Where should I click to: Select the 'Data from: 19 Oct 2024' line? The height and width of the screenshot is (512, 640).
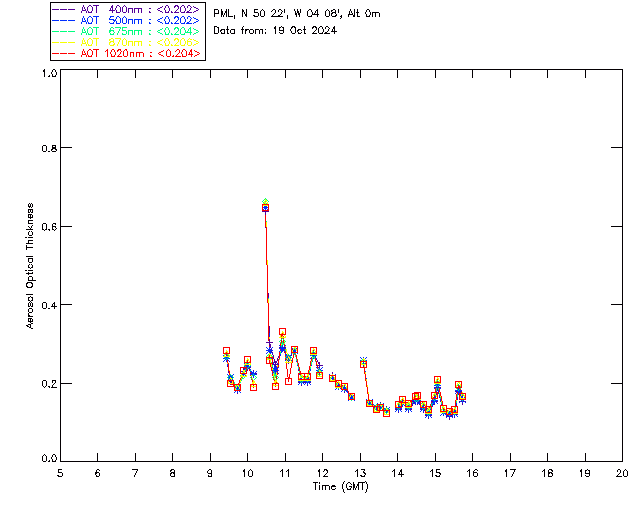275,31
